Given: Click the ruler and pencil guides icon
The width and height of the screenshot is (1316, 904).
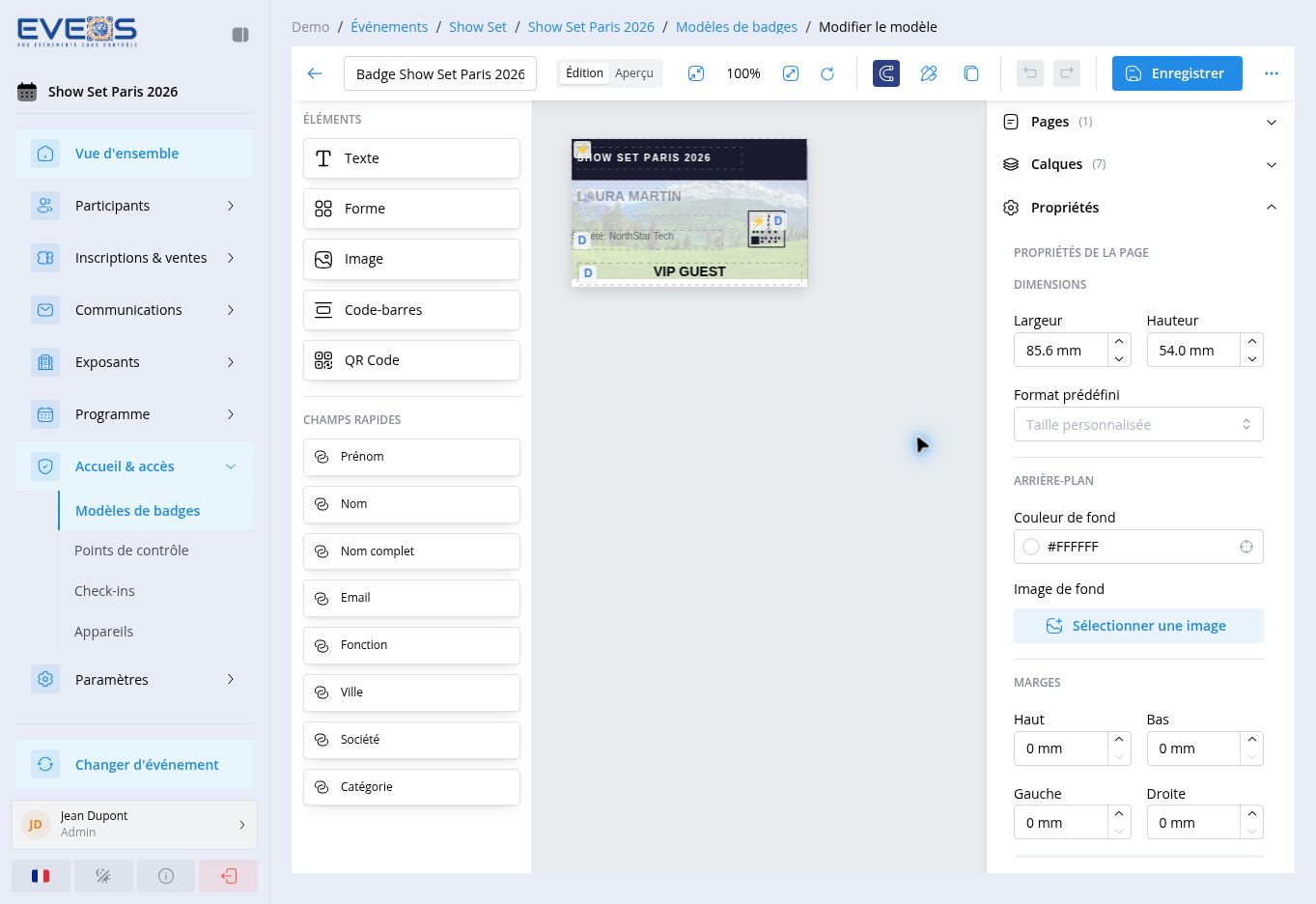Looking at the screenshot, I should tap(929, 73).
